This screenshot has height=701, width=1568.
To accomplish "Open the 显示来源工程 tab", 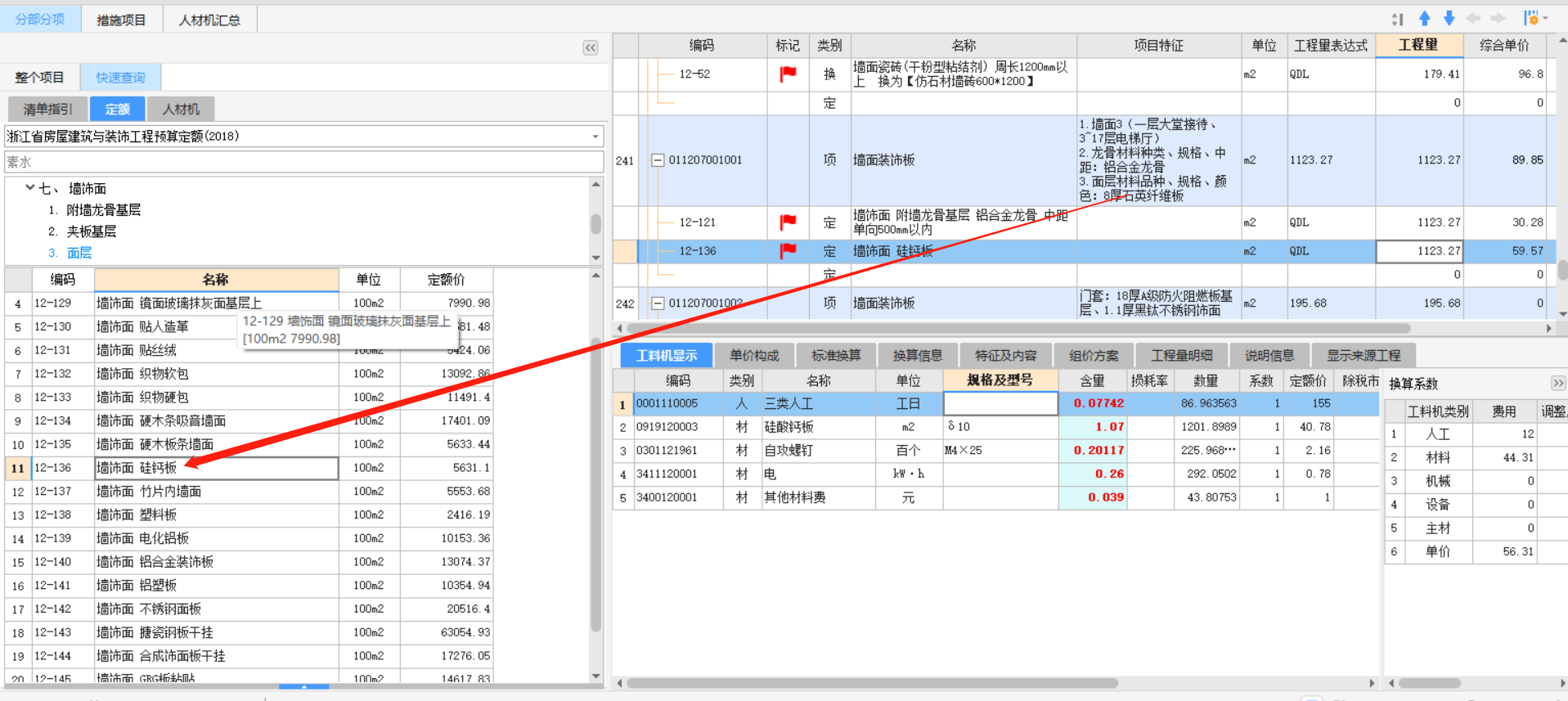I will coord(1364,355).
